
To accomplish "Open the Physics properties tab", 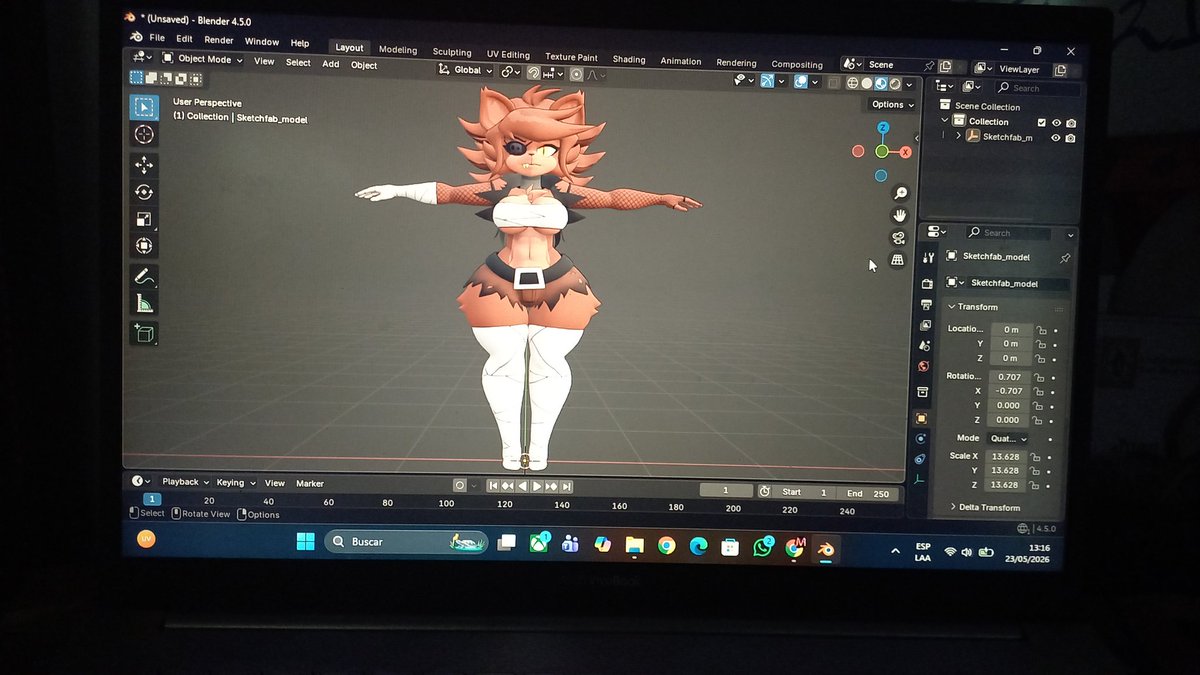I will point(920,439).
